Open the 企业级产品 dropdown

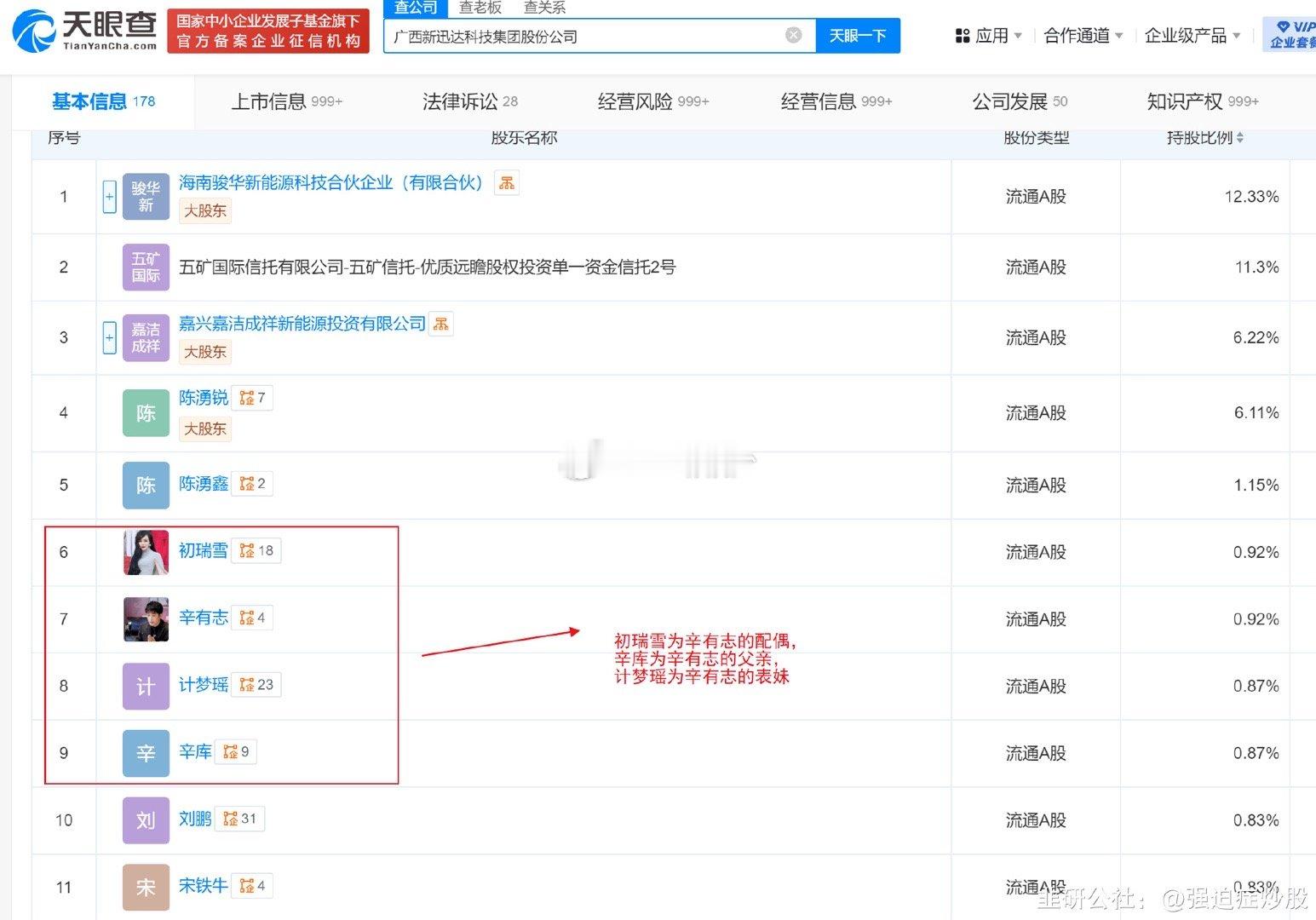[x=1192, y=36]
